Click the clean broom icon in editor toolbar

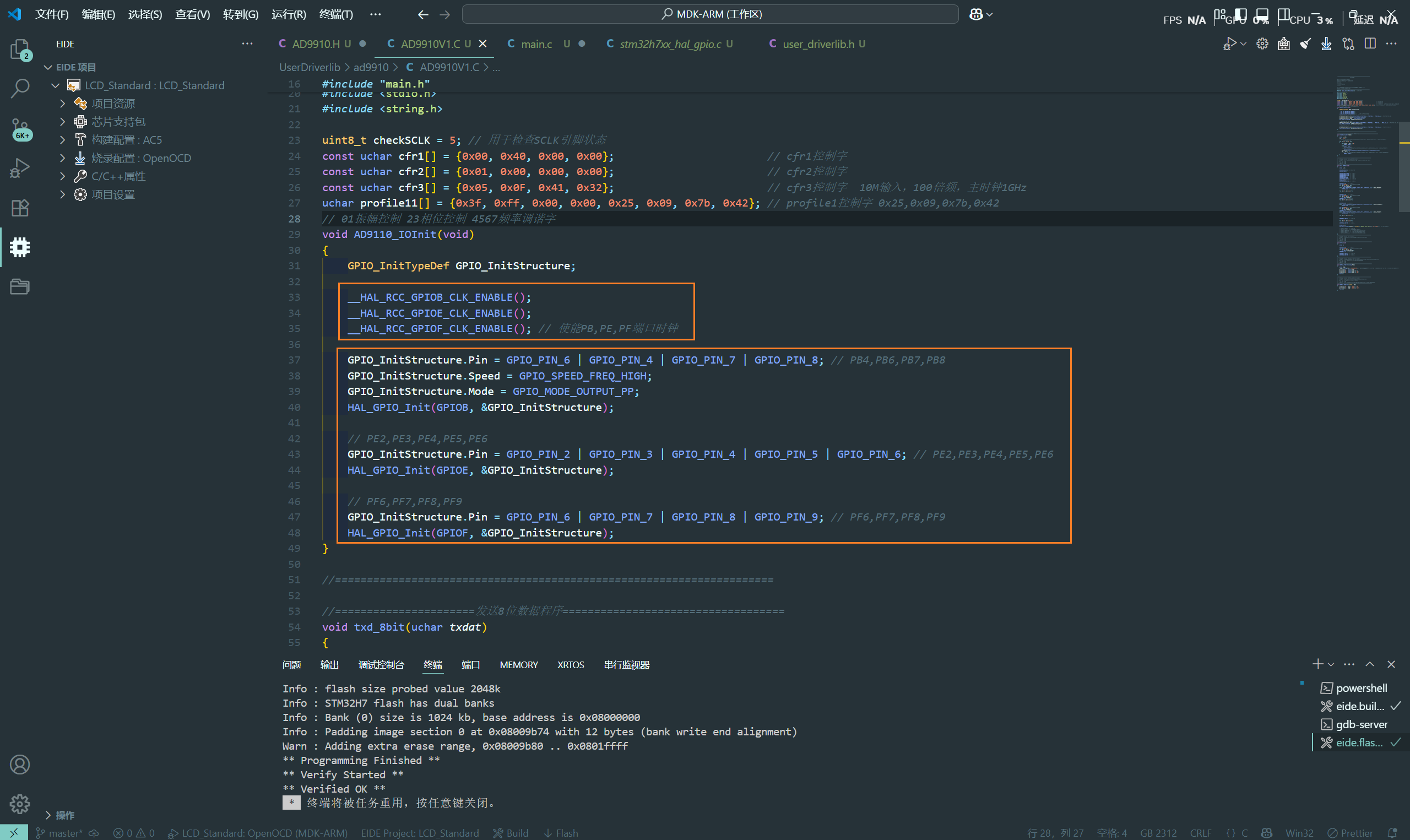[x=1305, y=44]
